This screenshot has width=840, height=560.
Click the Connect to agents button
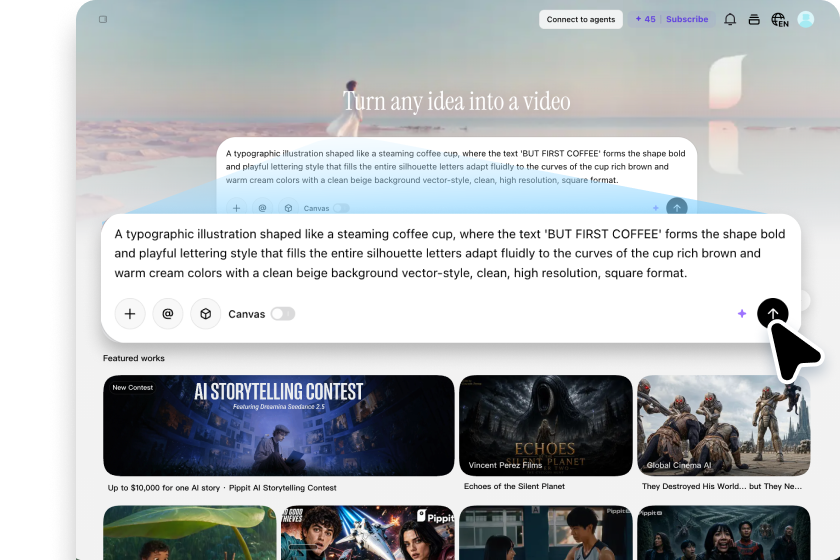click(x=581, y=19)
